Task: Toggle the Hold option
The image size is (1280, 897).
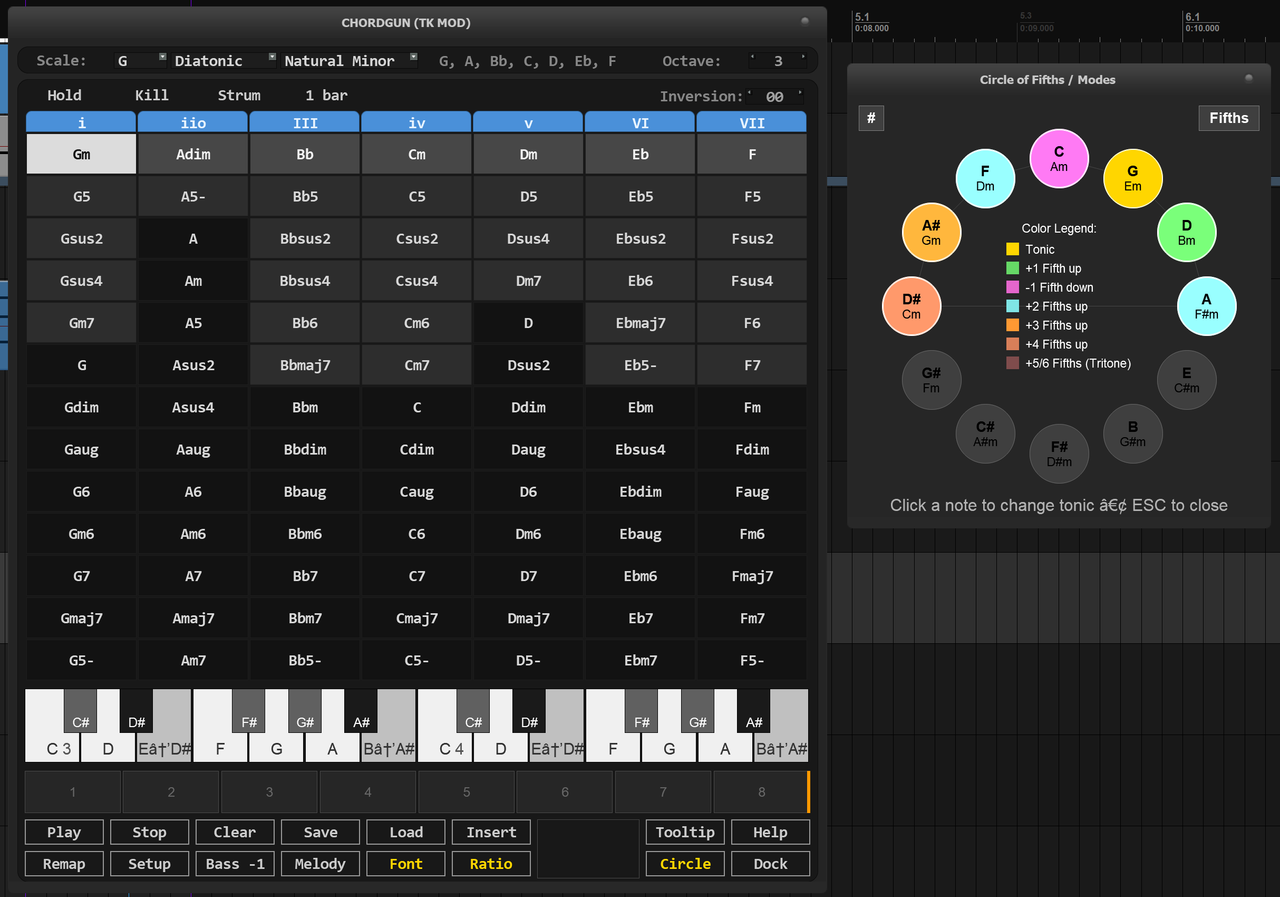Action: 64,96
